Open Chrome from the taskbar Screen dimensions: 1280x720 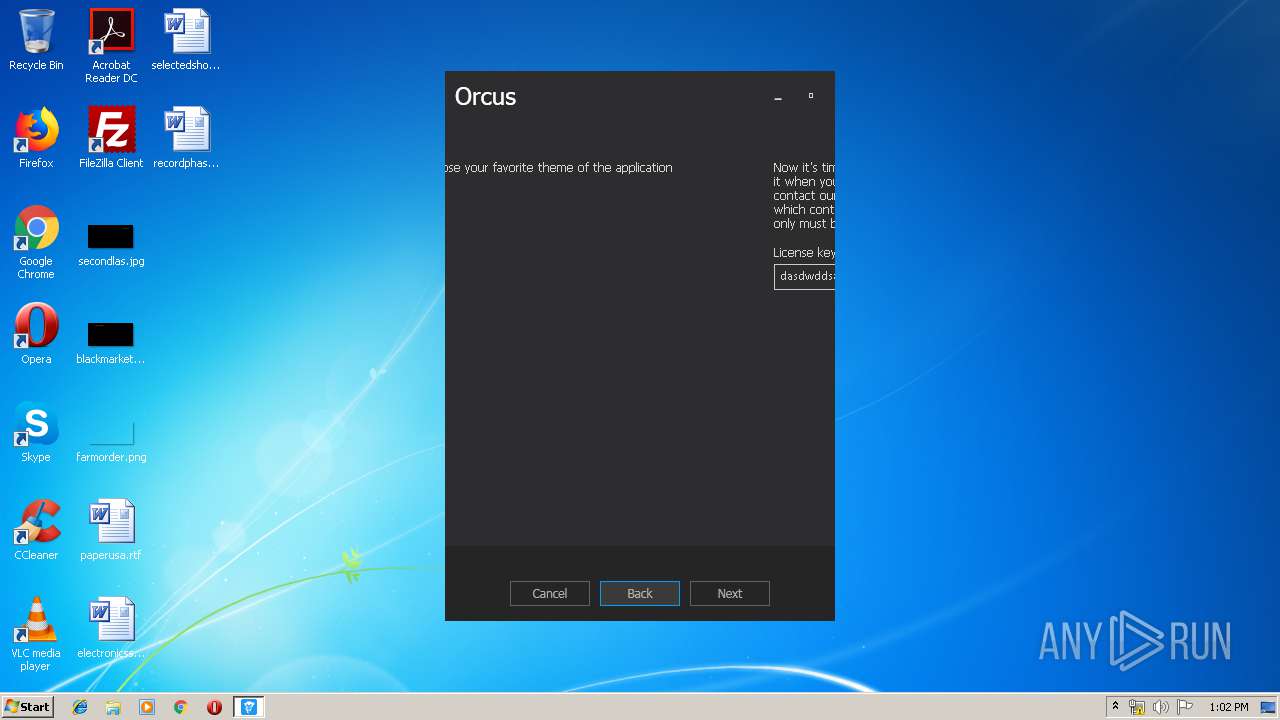(181, 707)
